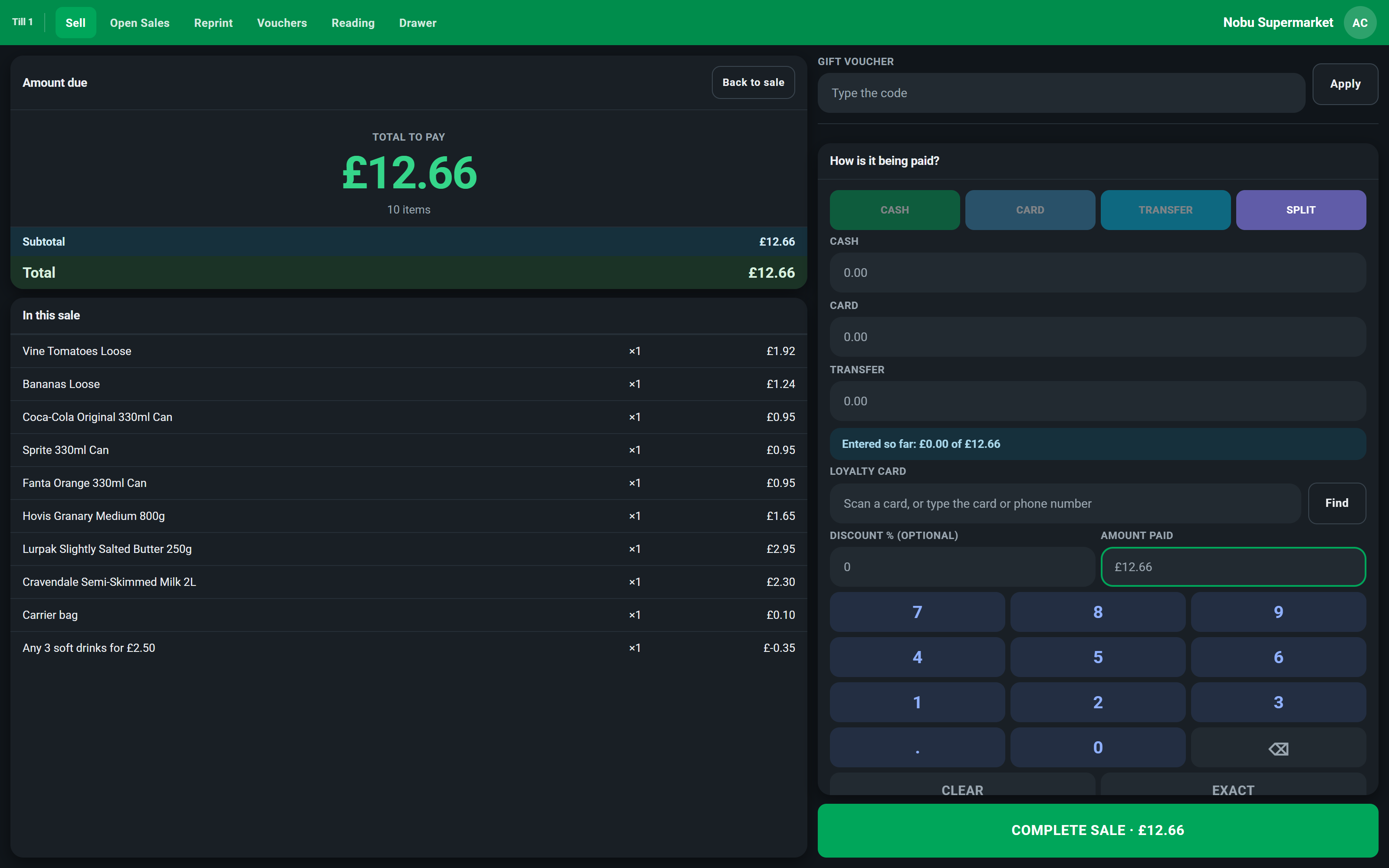Click the Till 1 label

pos(23,22)
